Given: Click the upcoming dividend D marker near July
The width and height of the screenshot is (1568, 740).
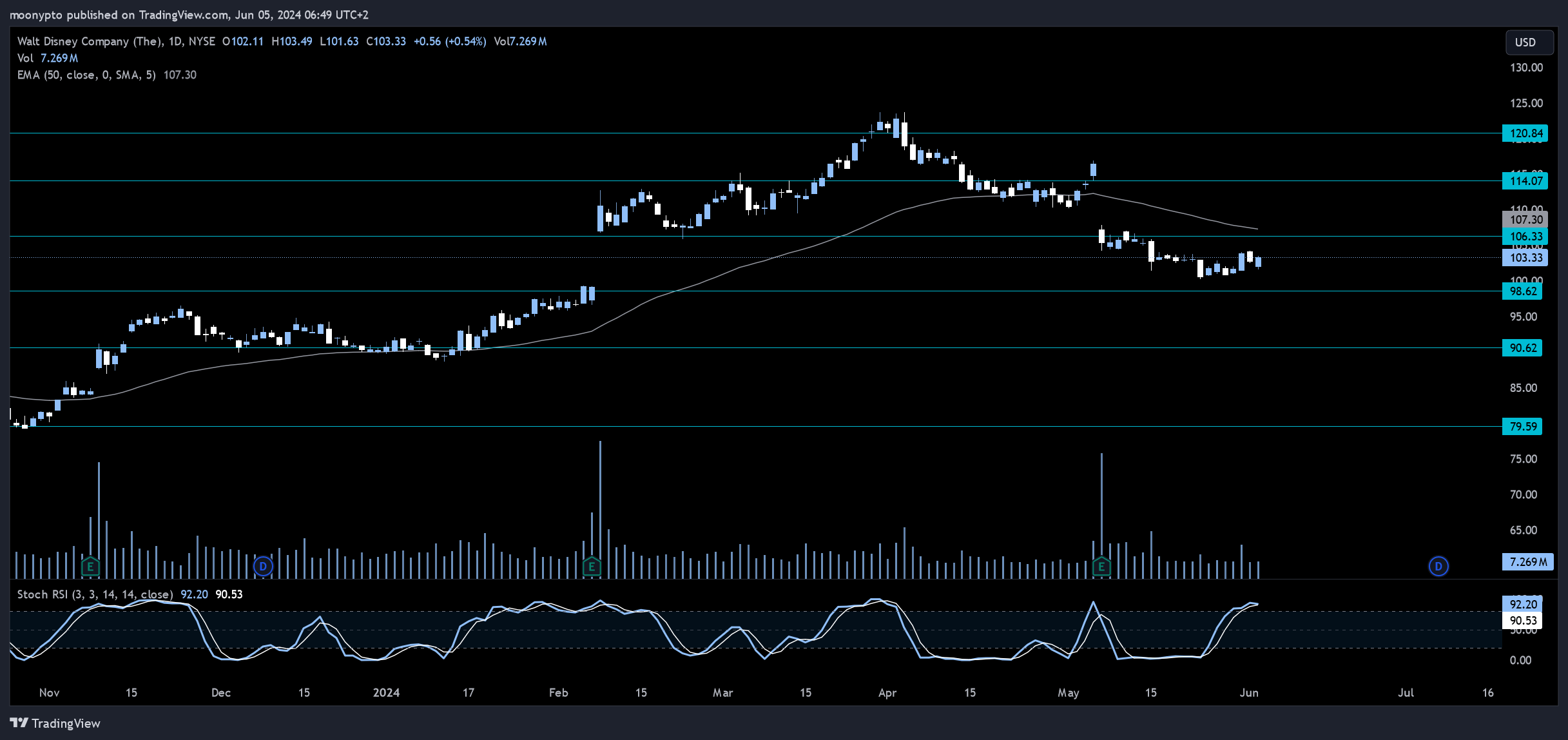Looking at the screenshot, I should click(x=1438, y=567).
